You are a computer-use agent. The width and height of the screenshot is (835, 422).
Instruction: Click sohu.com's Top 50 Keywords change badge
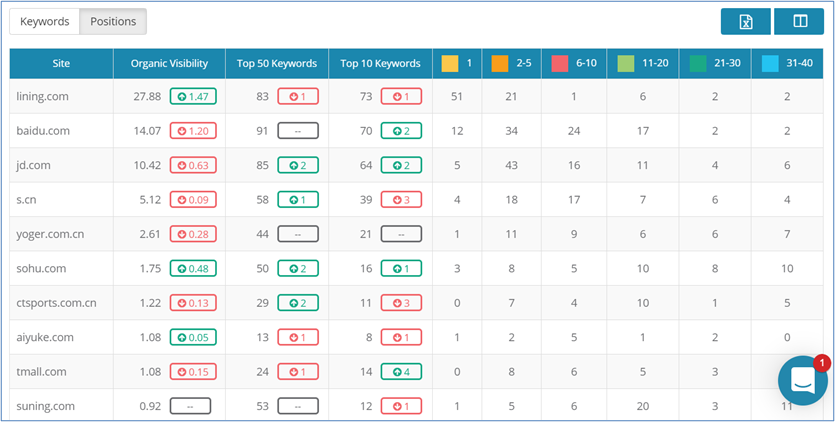(298, 269)
